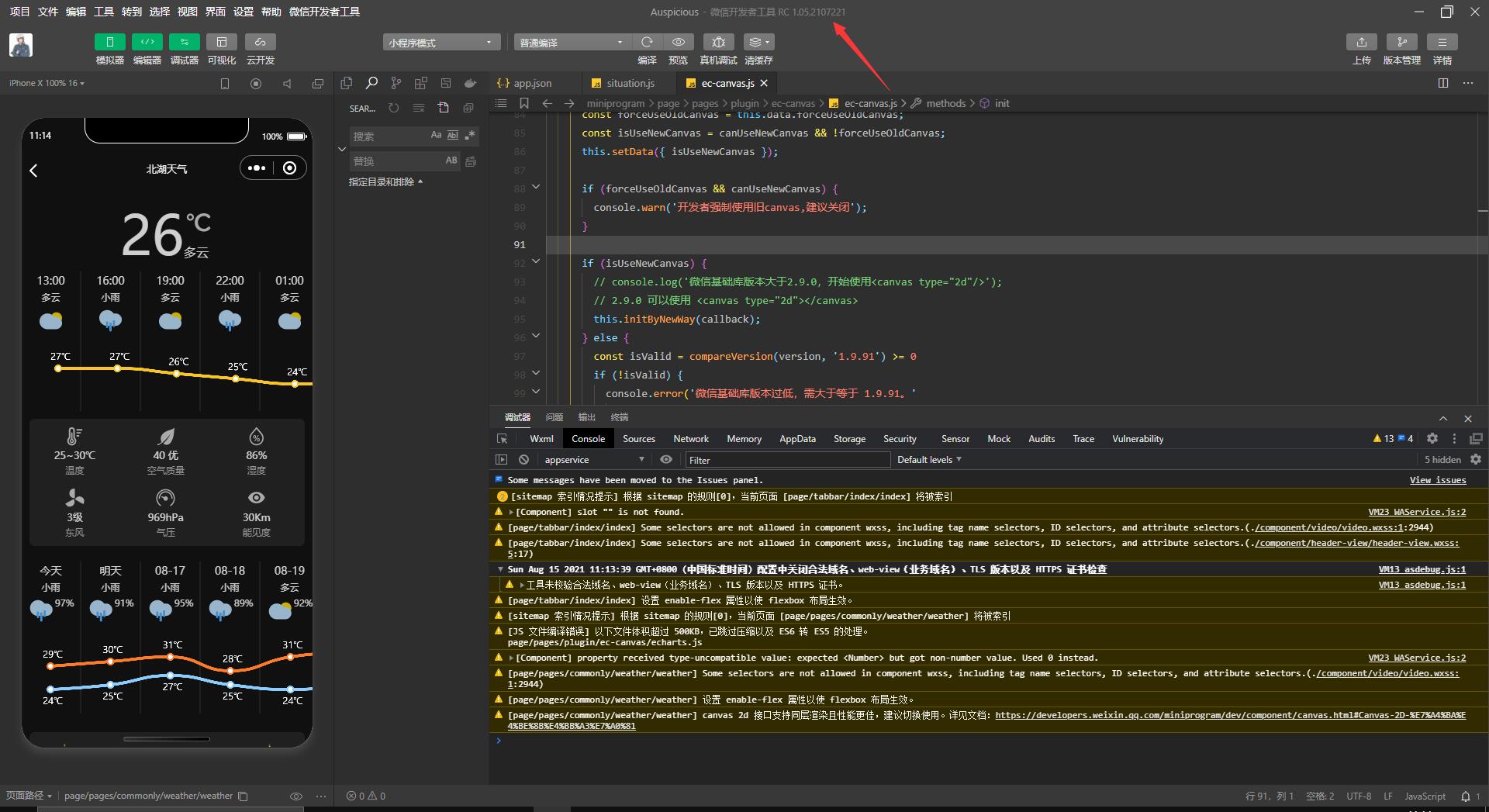
Task: Collapse the code fold at line 88
Action: pyautogui.click(x=535, y=188)
